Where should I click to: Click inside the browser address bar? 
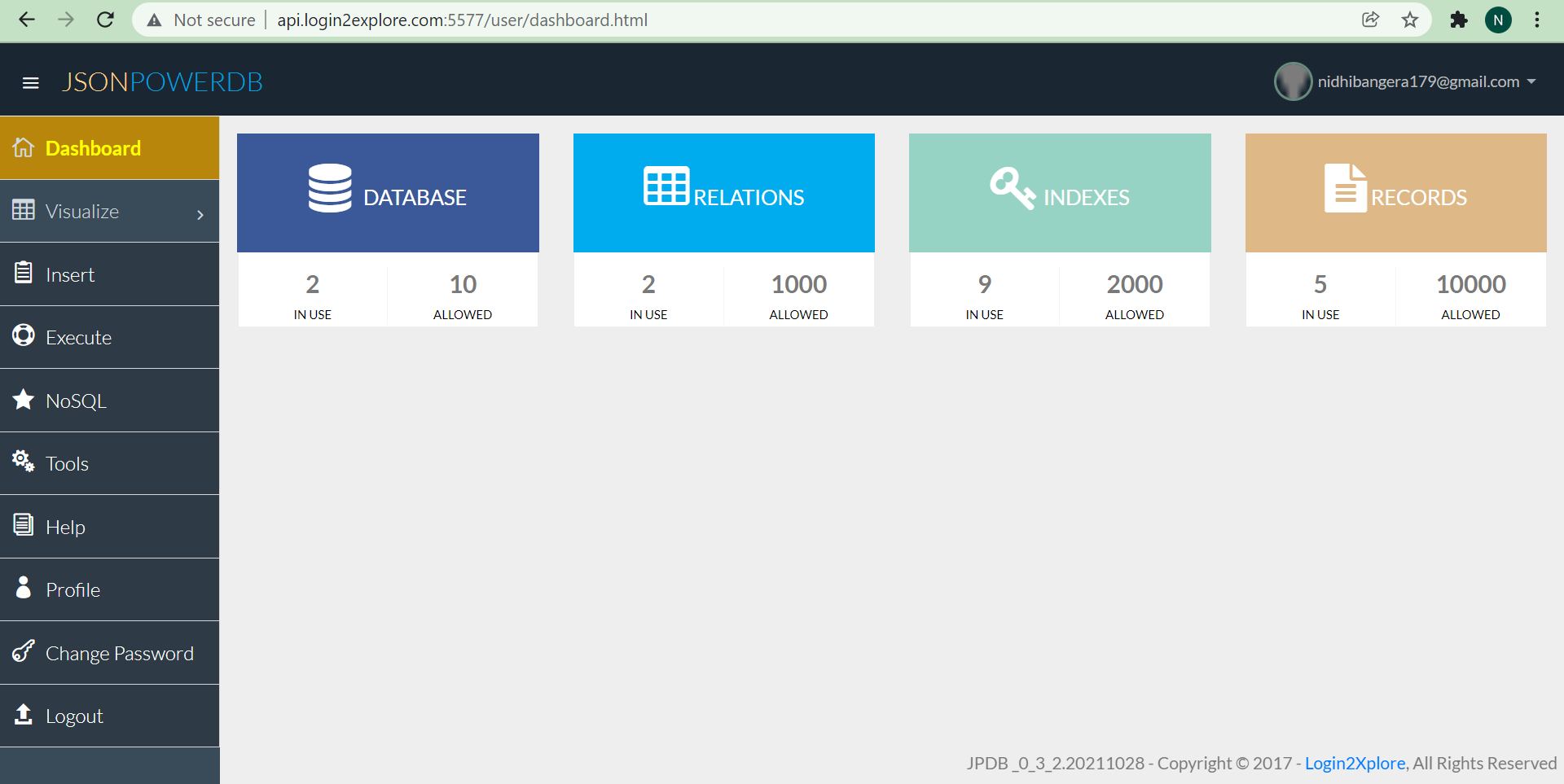point(570,20)
